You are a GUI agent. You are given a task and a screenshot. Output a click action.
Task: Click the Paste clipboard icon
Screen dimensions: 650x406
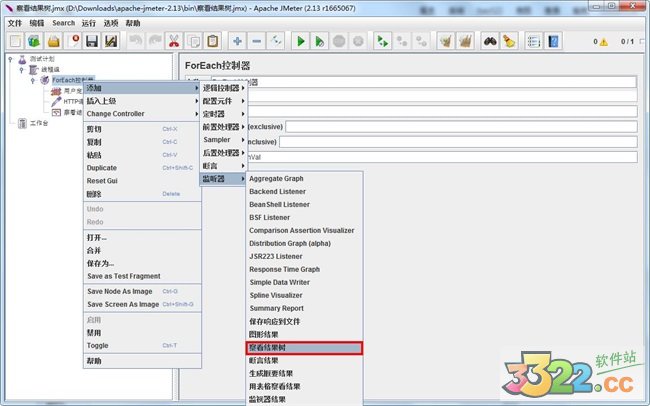pyautogui.click(x=213, y=41)
